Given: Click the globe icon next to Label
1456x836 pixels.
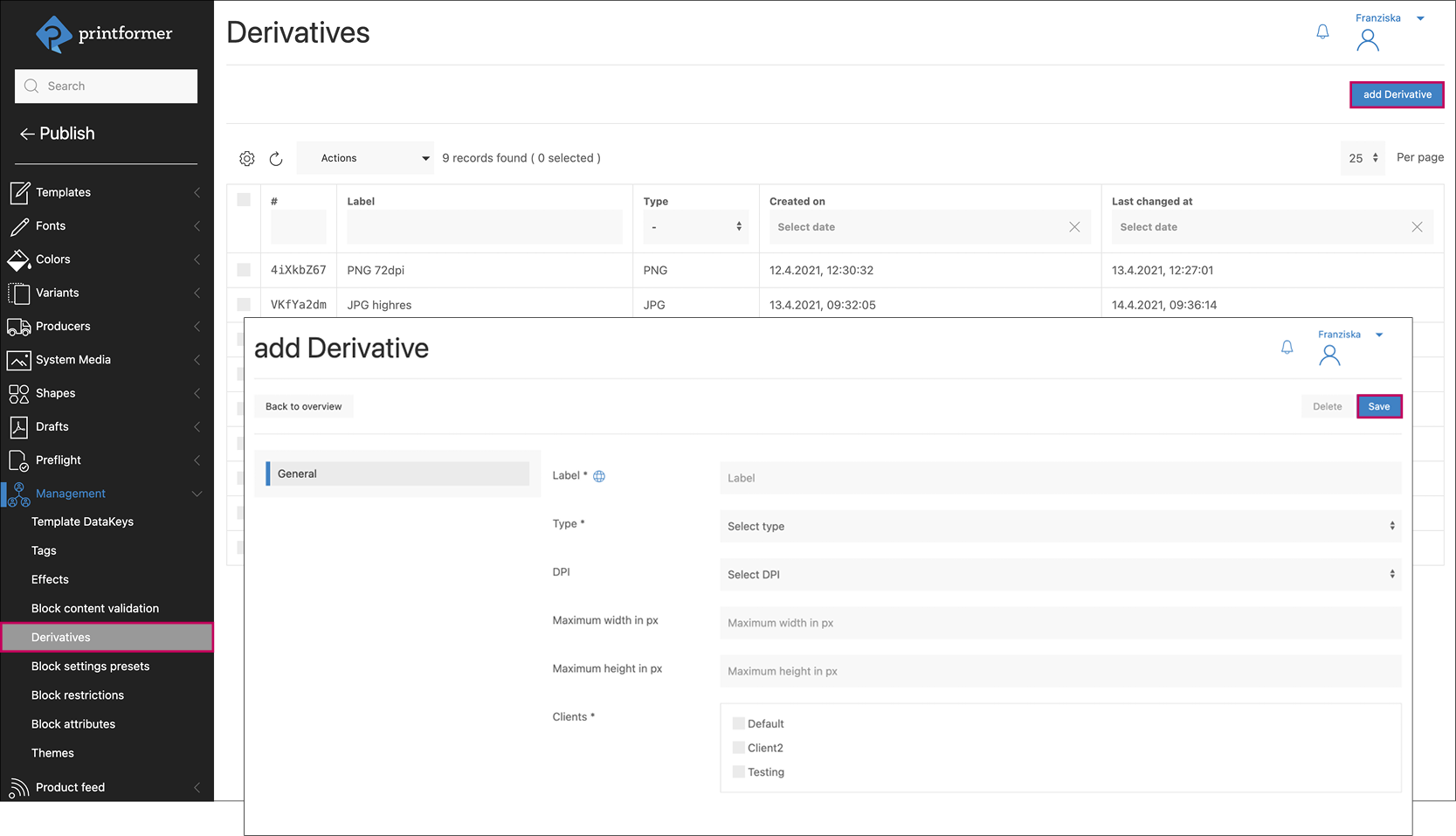Looking at the screenshot, I should (x=599, y=475).
